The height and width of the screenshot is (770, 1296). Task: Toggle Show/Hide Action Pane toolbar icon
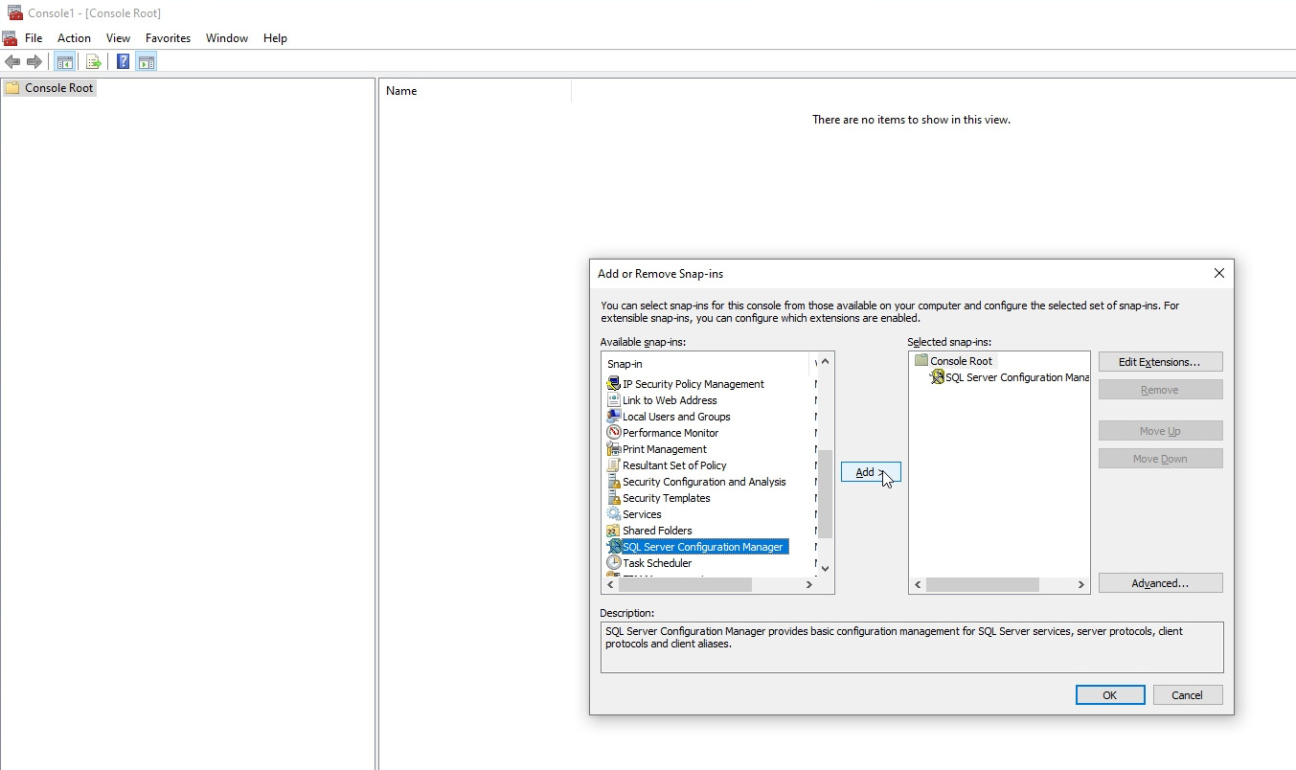[147, 62]
